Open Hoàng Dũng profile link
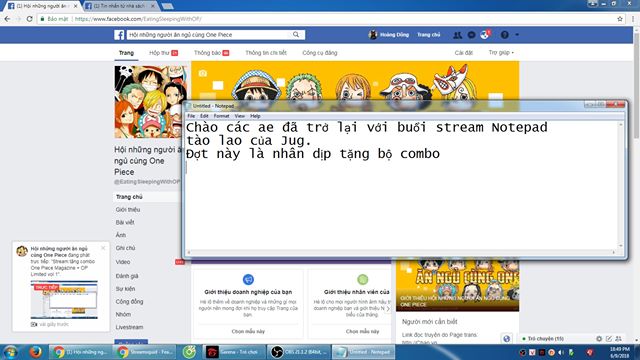640x360 pixels. (x=389, y=35)
